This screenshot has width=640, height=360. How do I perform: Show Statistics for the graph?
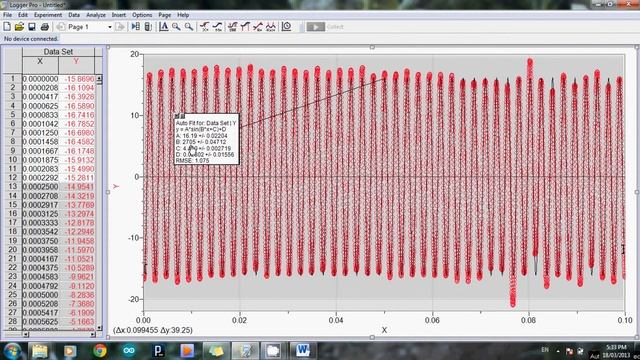(x=233, y=27)
